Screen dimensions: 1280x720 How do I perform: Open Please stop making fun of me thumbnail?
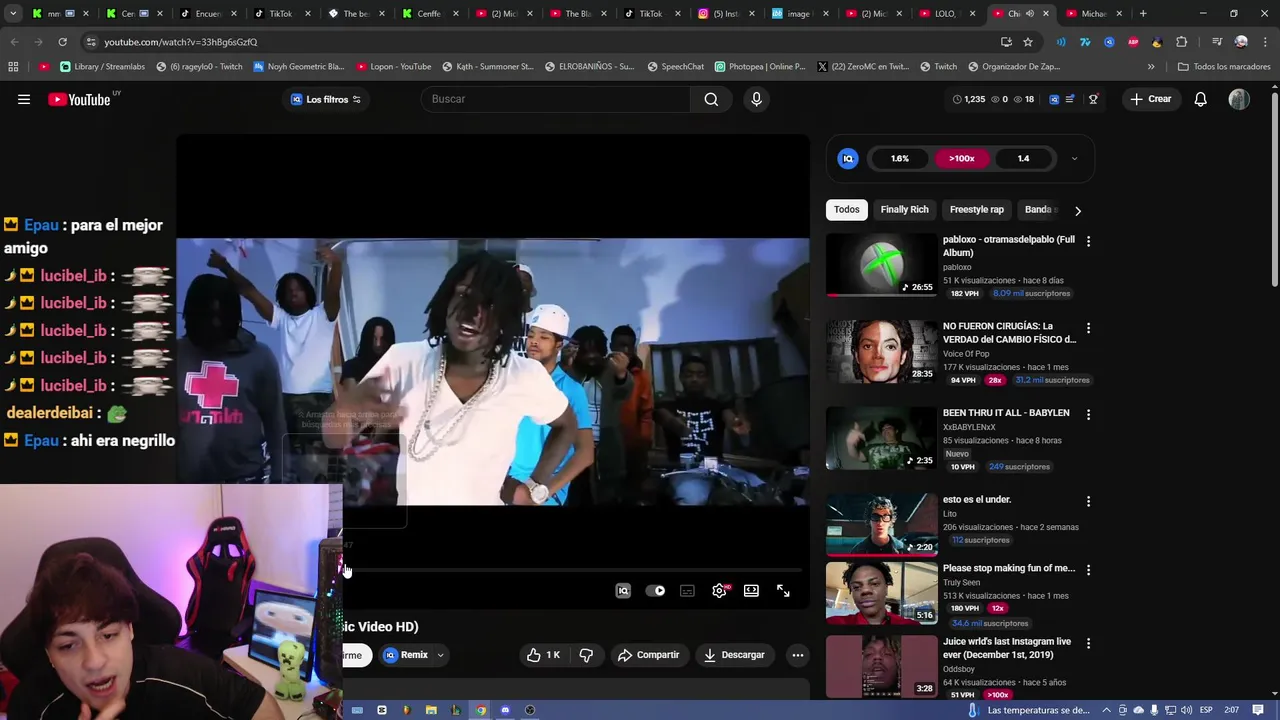pyautogui.click(x=881, y=593)
